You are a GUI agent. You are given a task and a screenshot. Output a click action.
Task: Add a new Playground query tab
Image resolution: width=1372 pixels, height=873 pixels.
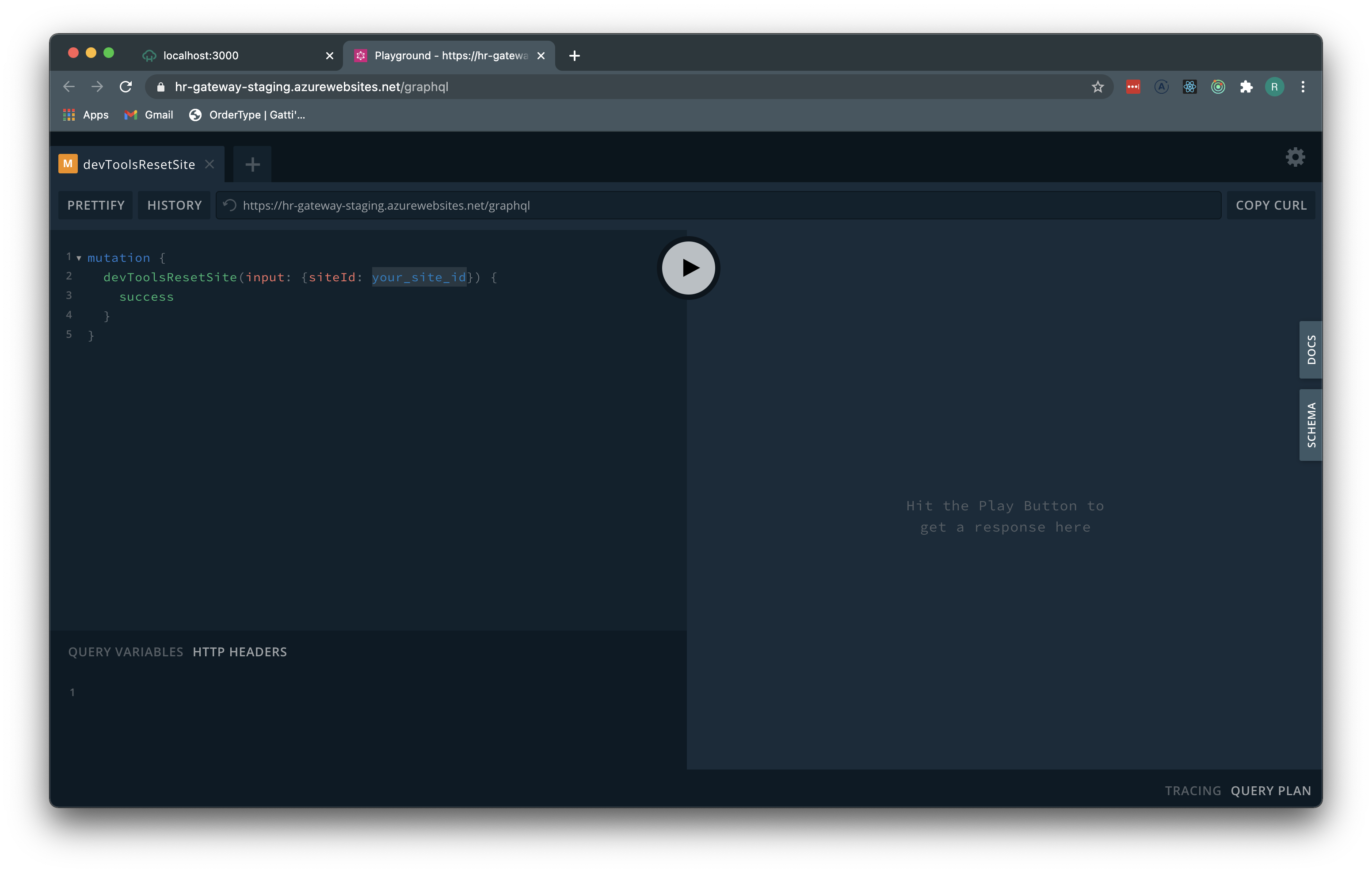coord(252,165)
